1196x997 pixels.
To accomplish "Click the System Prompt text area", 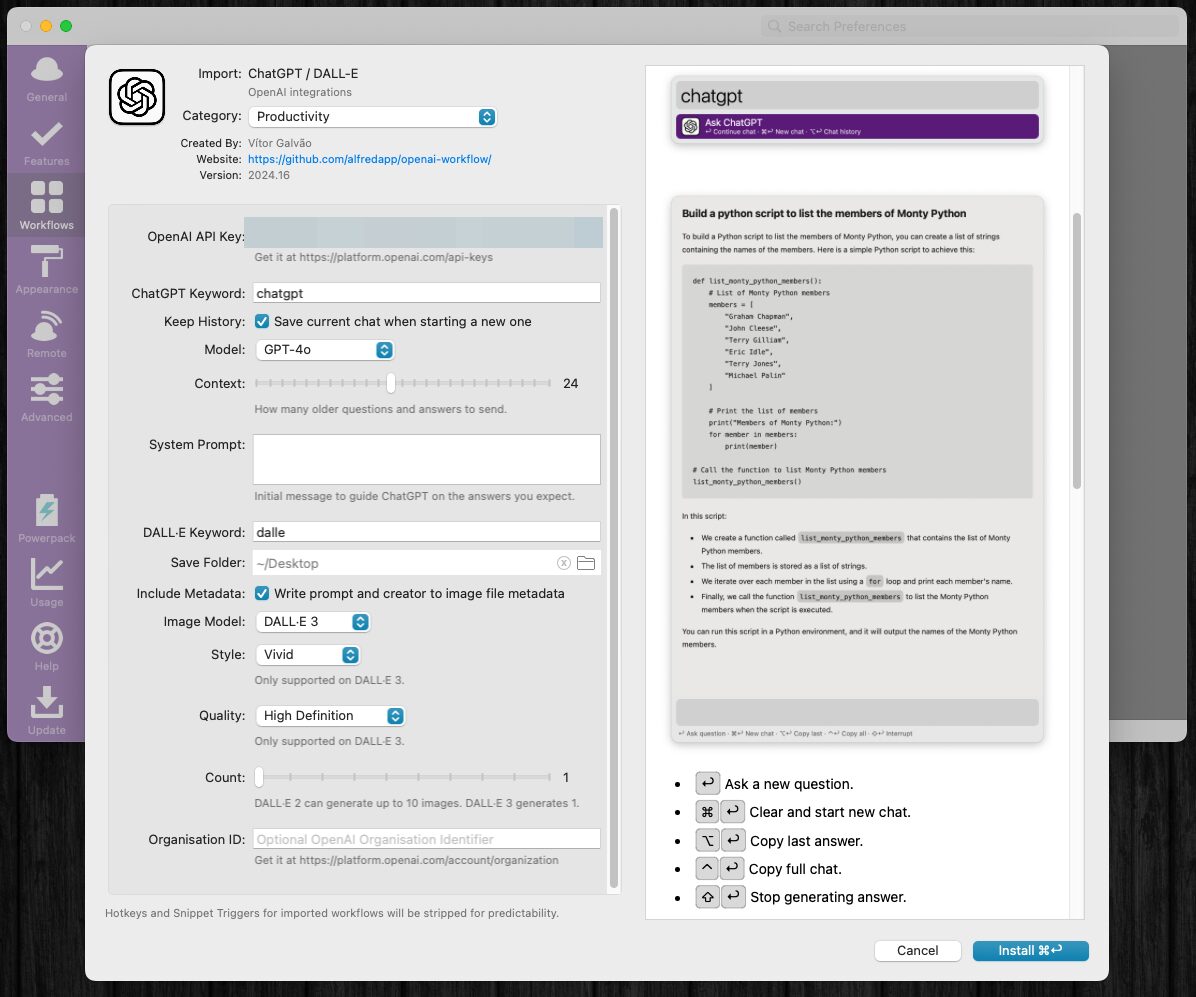I will tap(426, 459).
